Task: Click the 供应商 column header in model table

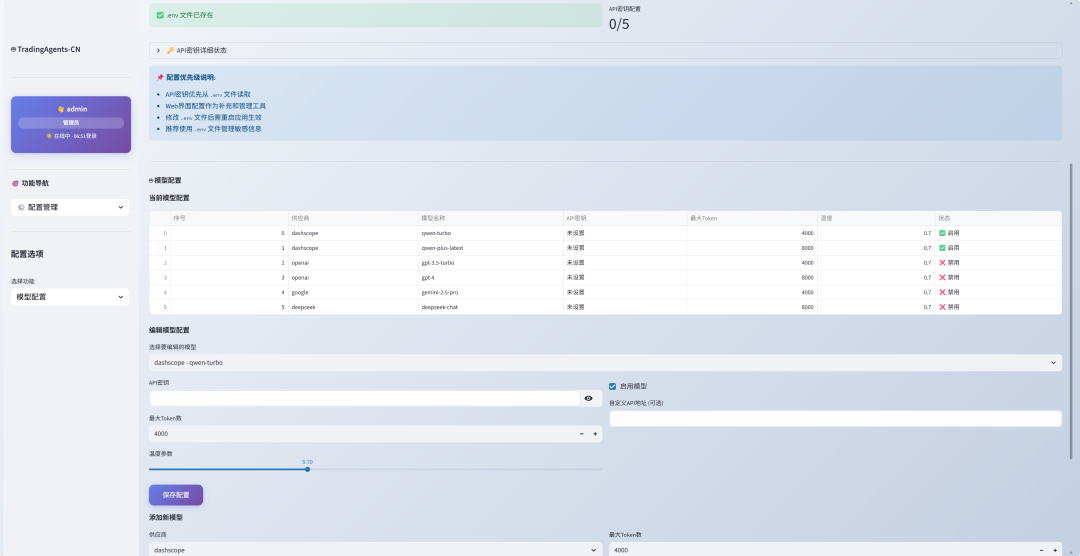Action: click(x=300, y=218)
